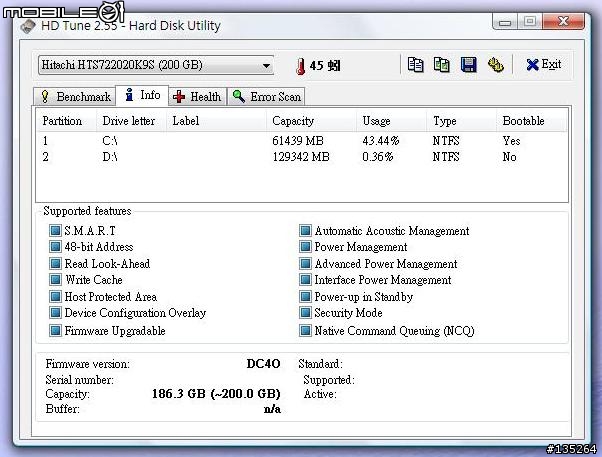This screenshot has height=457, width=602.
Task: Minimize the HD Tune window
Action: [x=505, y=21]
